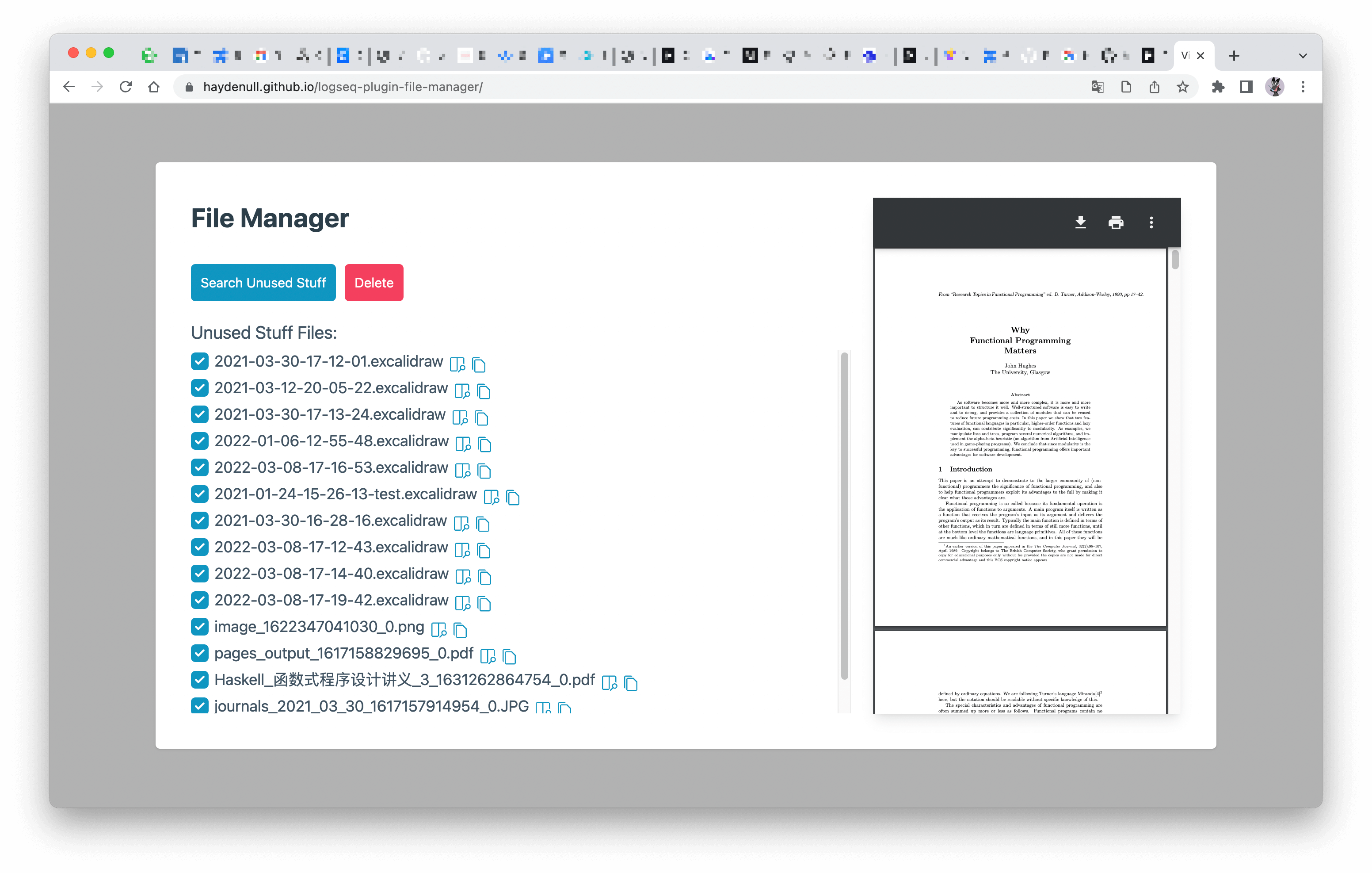This screenshot has height=873, width=1372.
Task: Click the PDF viewer download icon
Action: 1080,222
